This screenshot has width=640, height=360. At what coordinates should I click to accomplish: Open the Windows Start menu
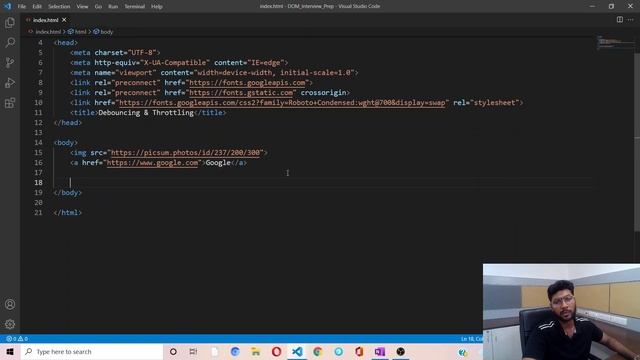pyautogui.click(x=10, y=351)
